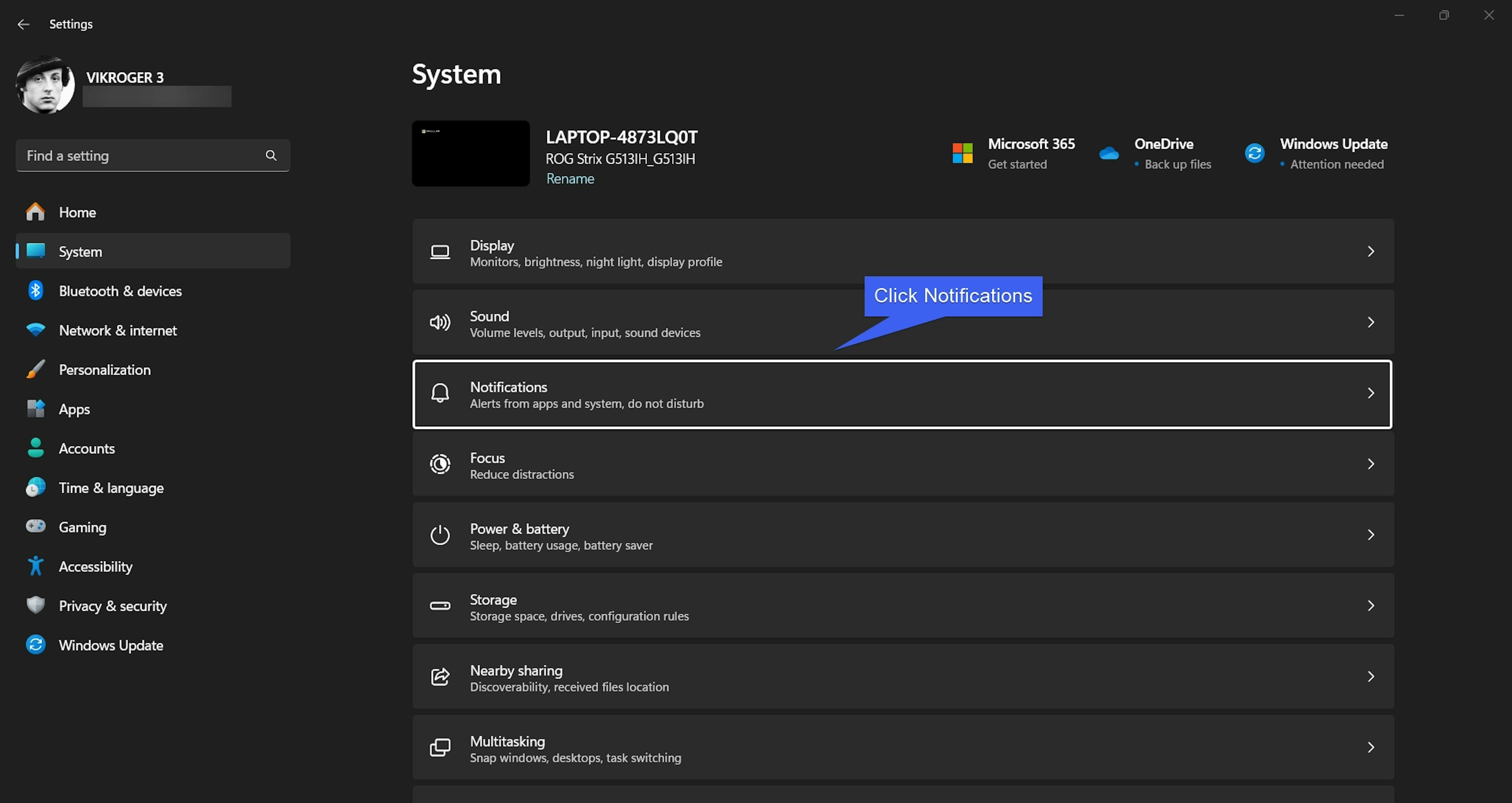Screen dimensions: 1512x803
Task: Click the desktop wallpaper thumbnail preview
Action: coord(471,154)
